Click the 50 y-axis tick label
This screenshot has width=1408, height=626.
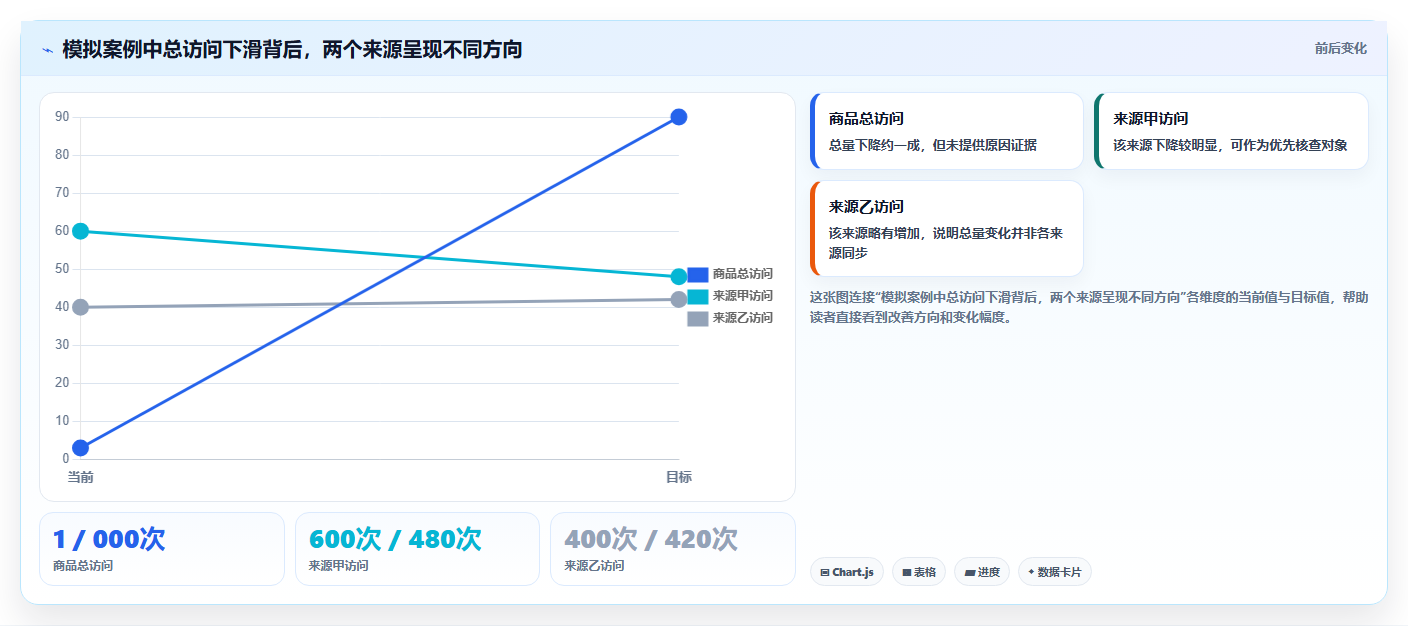62,269
